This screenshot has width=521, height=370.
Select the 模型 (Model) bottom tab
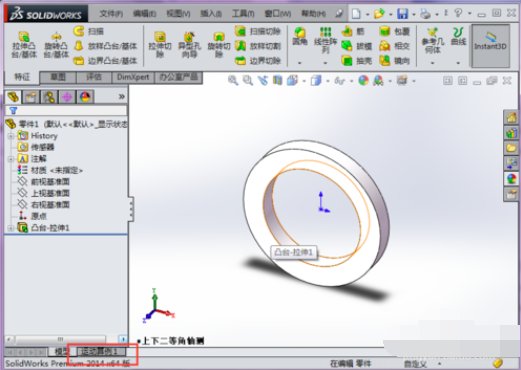[x=61, y=351]
